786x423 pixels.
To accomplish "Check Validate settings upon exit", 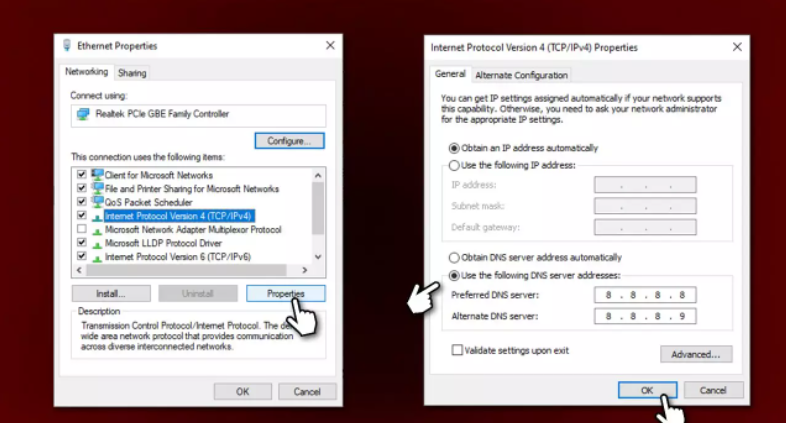I will coord(457,350).
